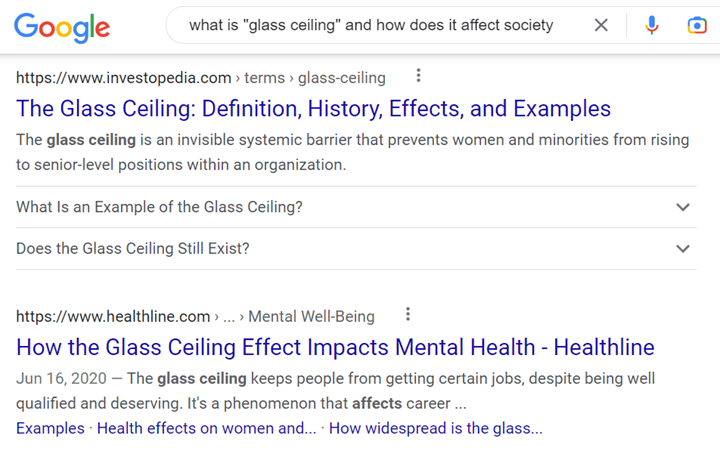
Task: Expand 'What Is an Example of the Glass Ceiling?' text
Action: 159,207
